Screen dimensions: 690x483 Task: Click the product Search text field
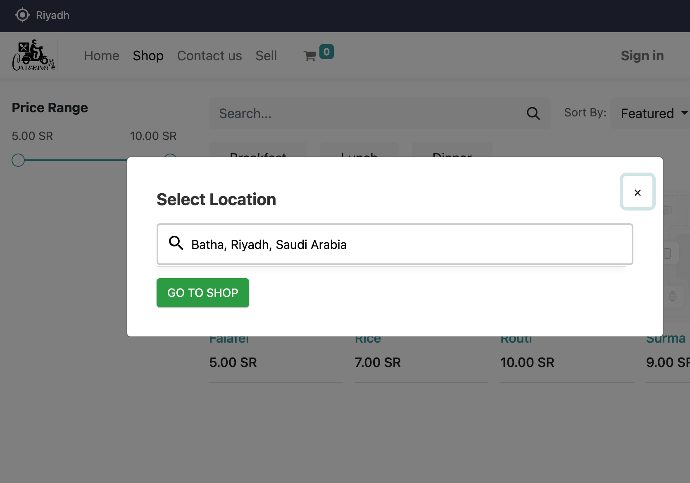tap(365, 113)
